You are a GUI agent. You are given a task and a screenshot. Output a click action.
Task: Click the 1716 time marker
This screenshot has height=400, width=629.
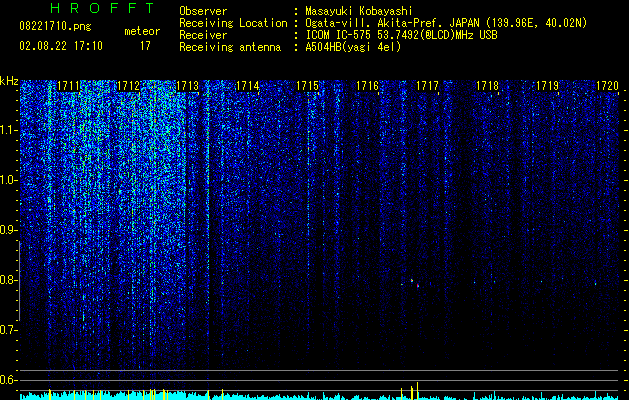click(x=367, y=86)
